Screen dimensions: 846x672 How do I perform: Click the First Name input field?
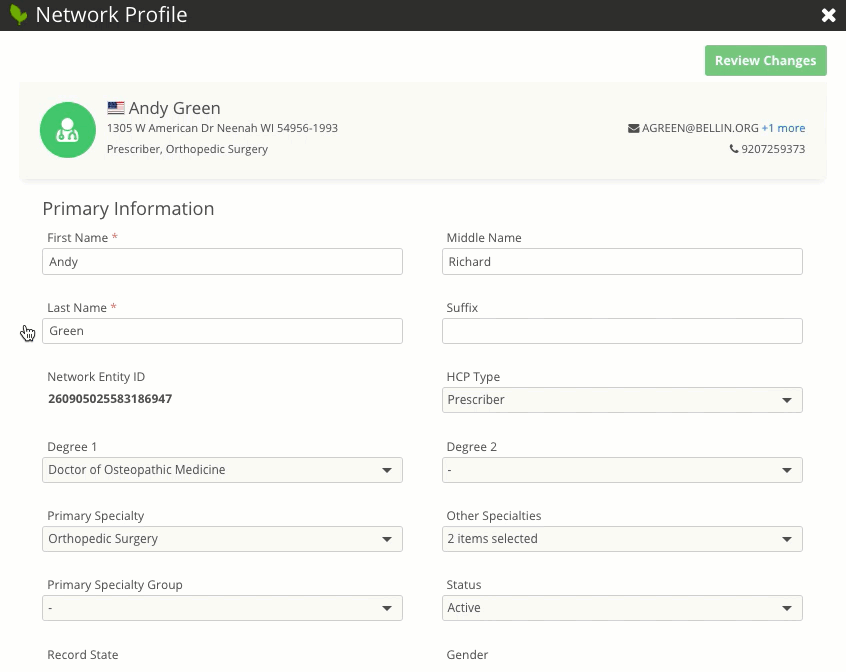click(x=222, y=262)
